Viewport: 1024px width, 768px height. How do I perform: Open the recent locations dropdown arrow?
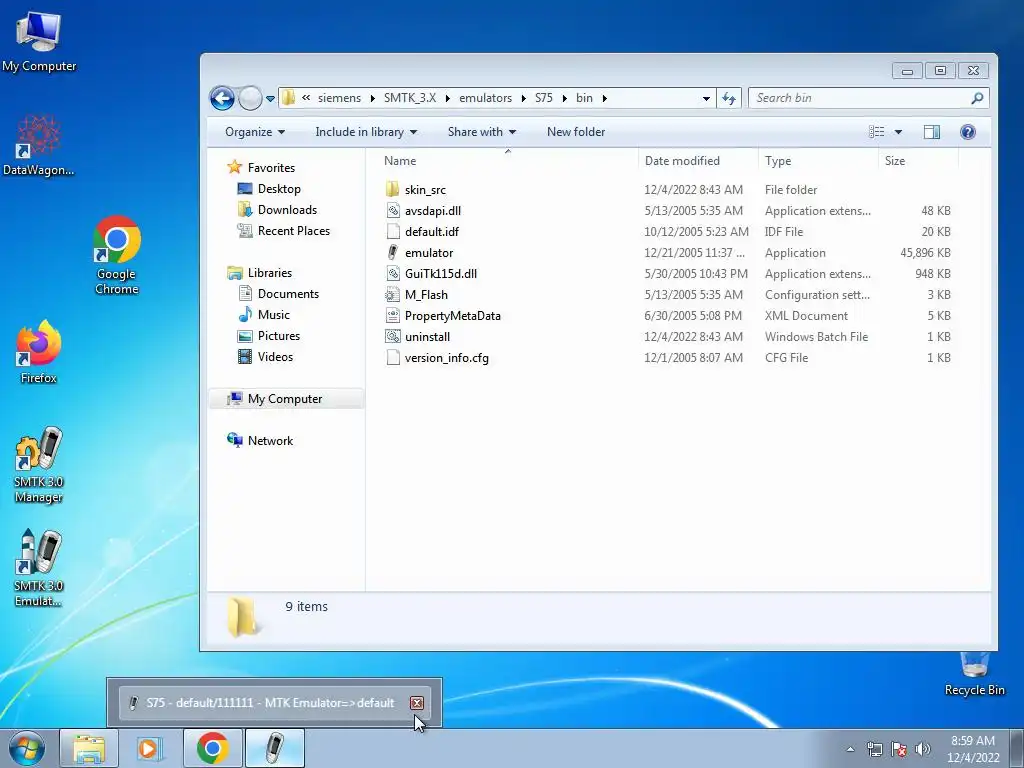(x=270, y=99)
